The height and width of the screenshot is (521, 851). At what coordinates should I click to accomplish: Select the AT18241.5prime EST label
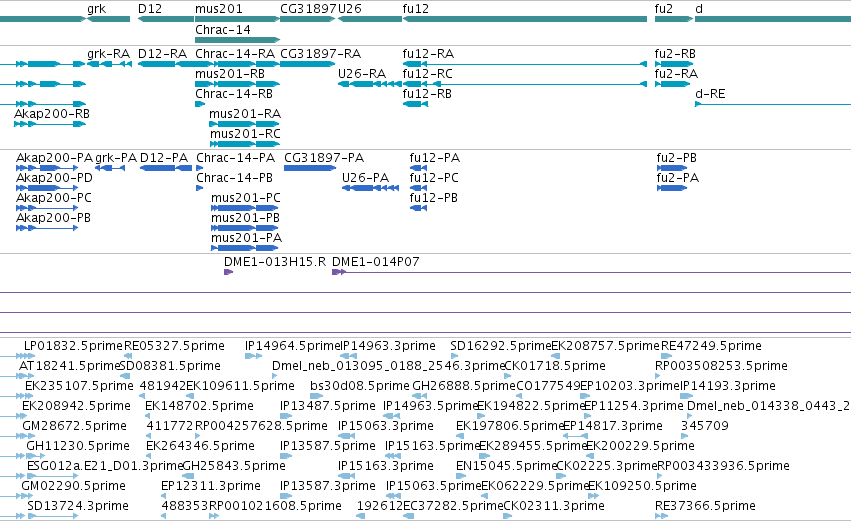[69, 366]
